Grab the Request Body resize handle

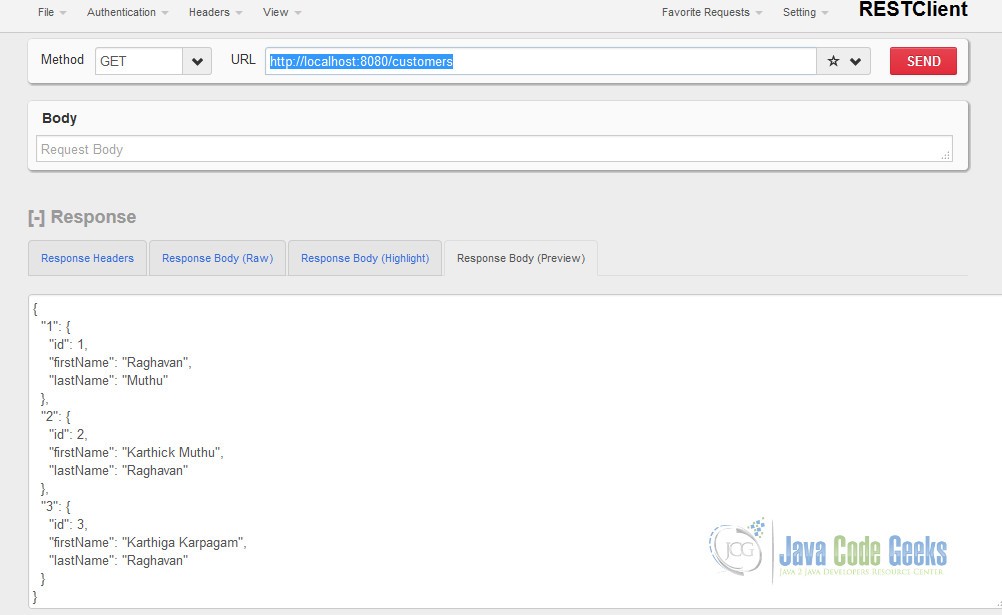coord(946,155)
